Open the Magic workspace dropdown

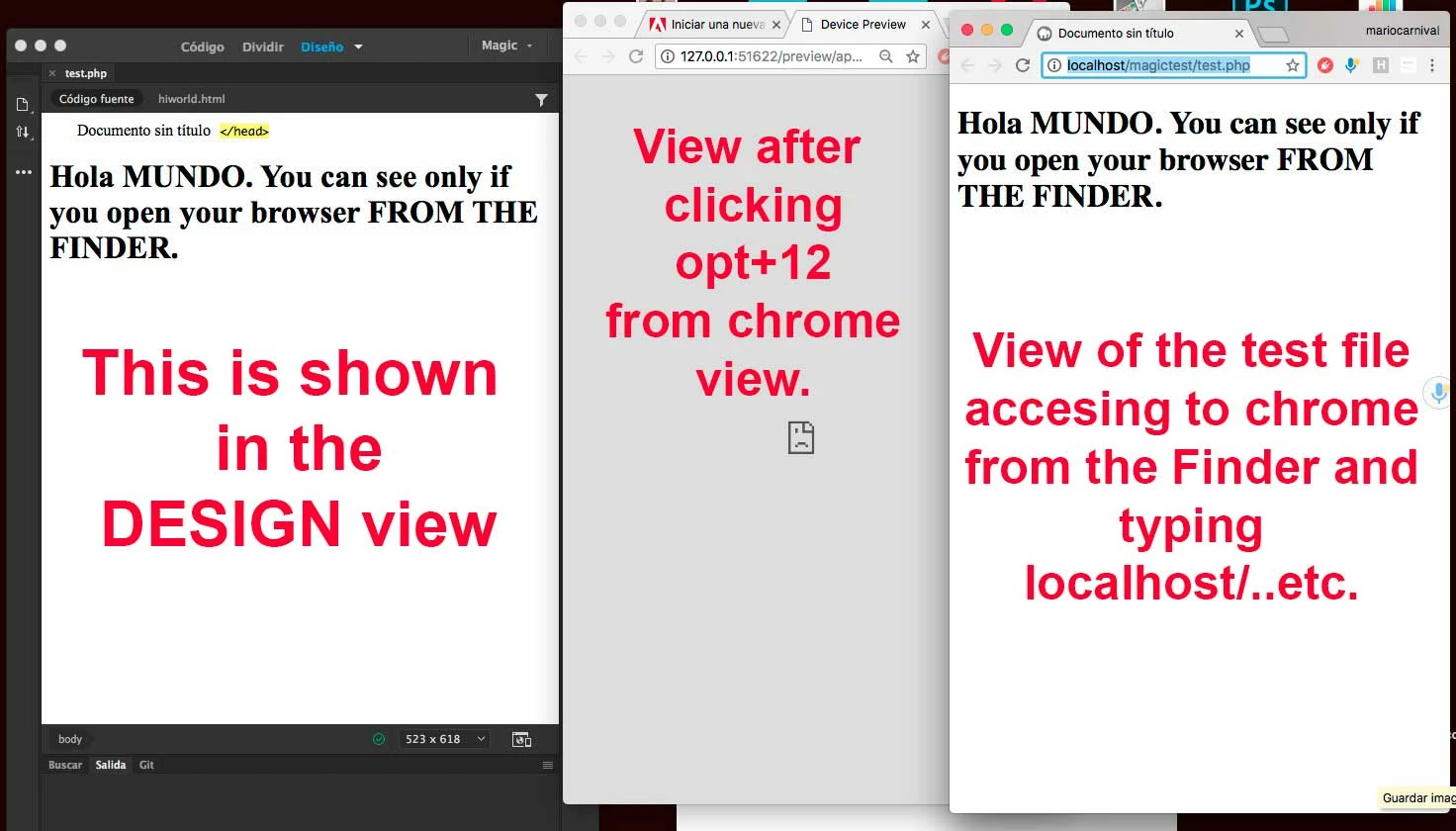click(506, 46)
